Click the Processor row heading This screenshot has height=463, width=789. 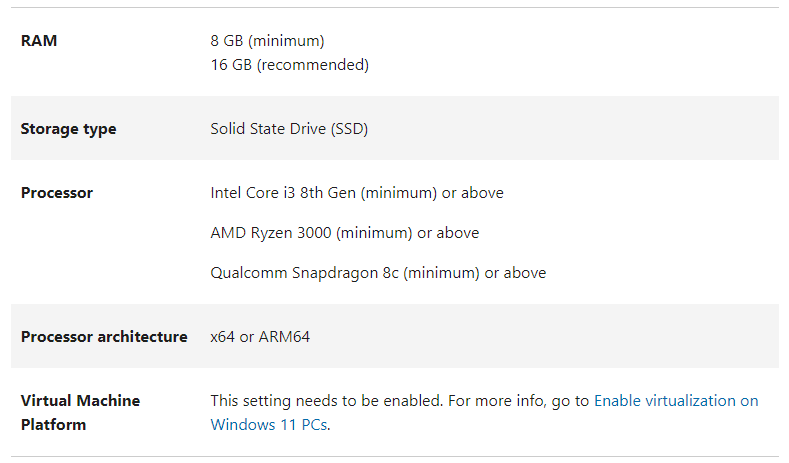[x=57, y=193]
